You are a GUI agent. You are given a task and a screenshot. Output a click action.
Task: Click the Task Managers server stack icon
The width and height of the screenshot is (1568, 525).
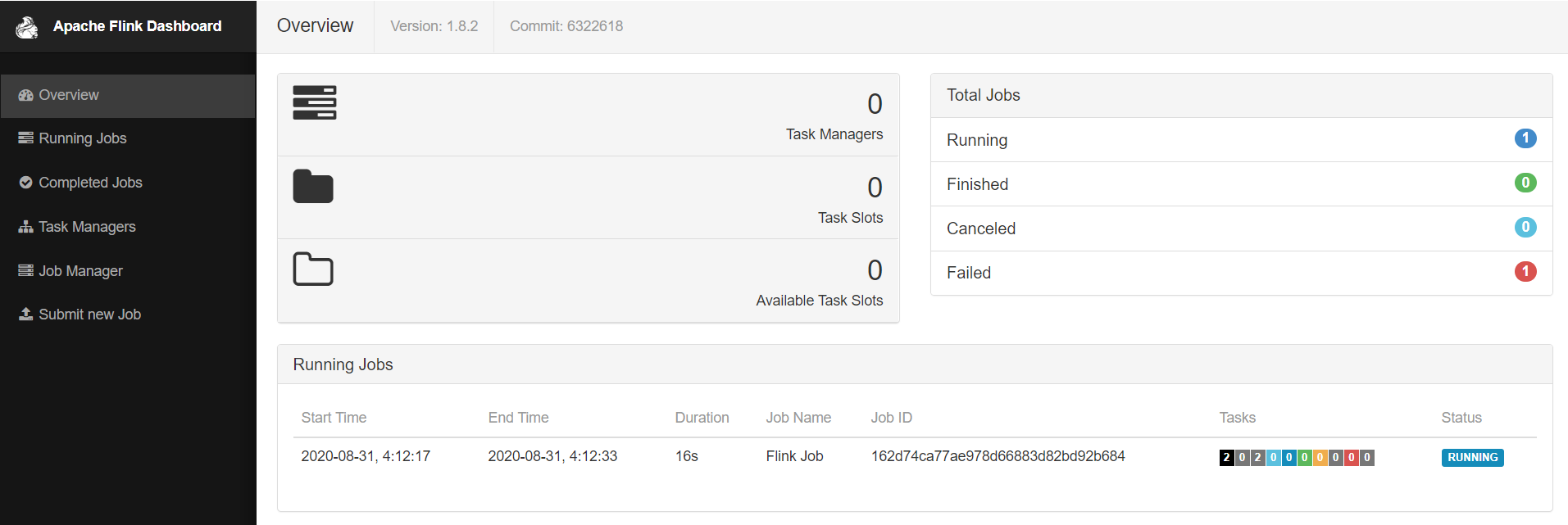(315, 102)
